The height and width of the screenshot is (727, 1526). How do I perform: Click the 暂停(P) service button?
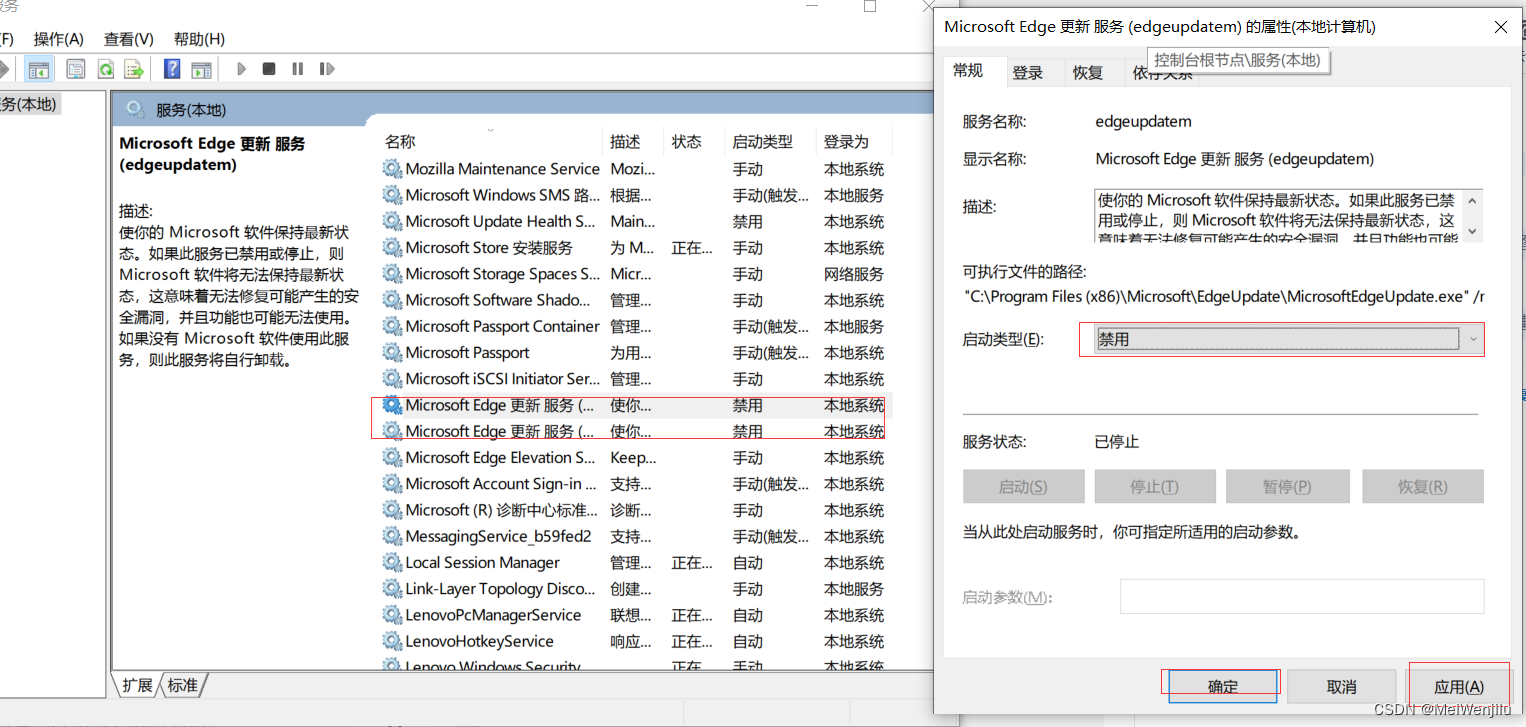coord(1287,487)
